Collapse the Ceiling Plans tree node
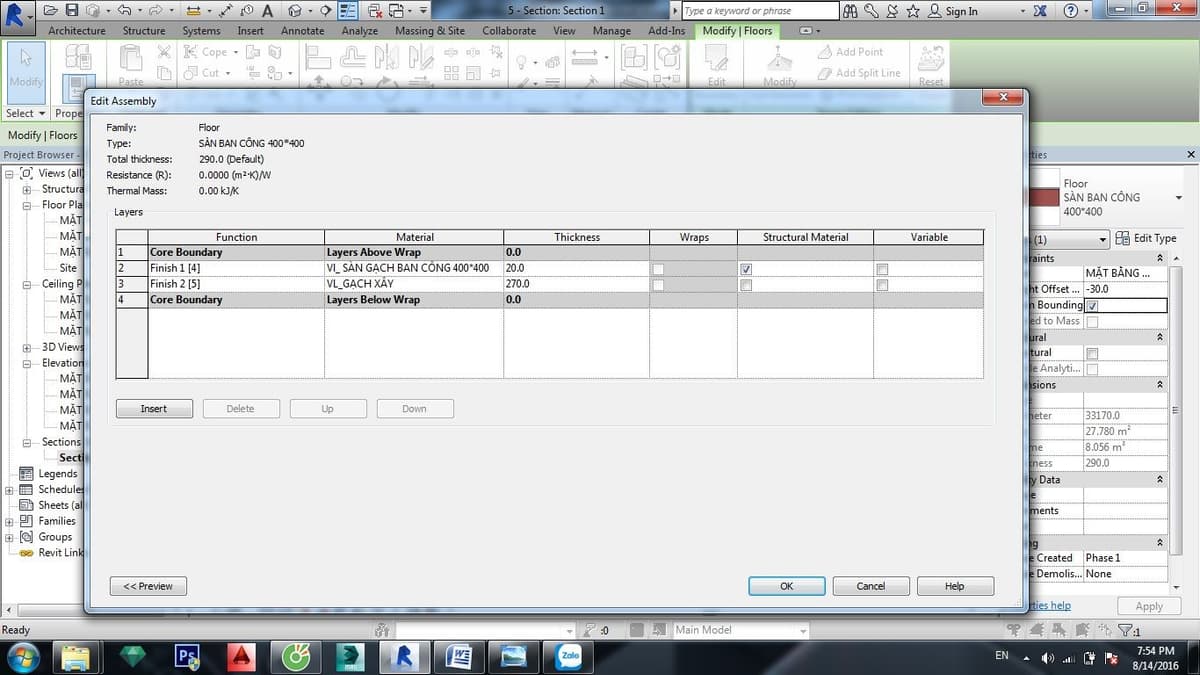Image resolution: width=1200 pixels, height=675 pixels. pos(26,284)
